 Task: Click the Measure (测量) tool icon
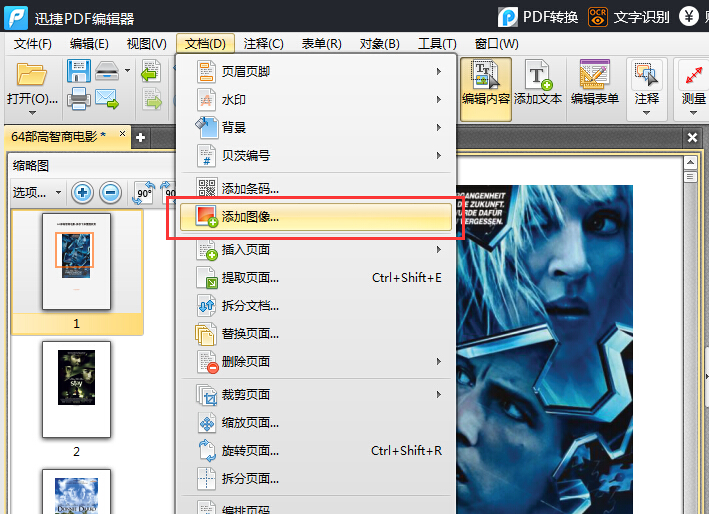(694, 75)
